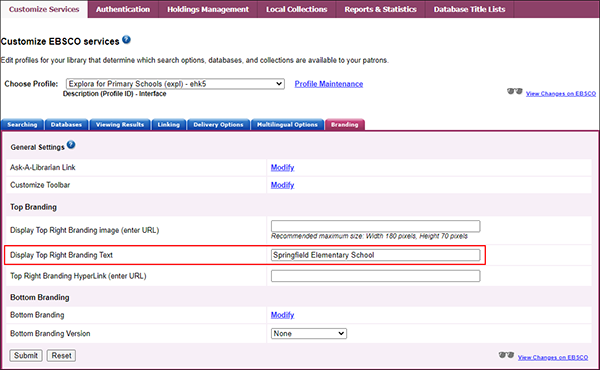
Task: Click the 'Display Top Right Branding Text' label
Action: (61, 255)
